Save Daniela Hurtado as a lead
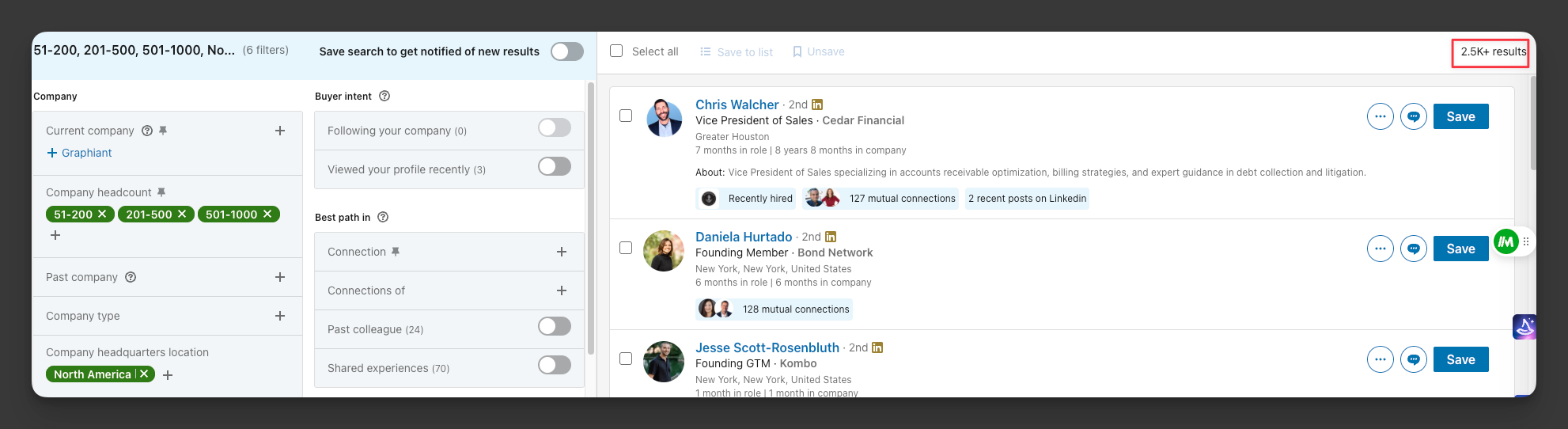Viewport: 1568px width, 429px height. pos(1460,249)
